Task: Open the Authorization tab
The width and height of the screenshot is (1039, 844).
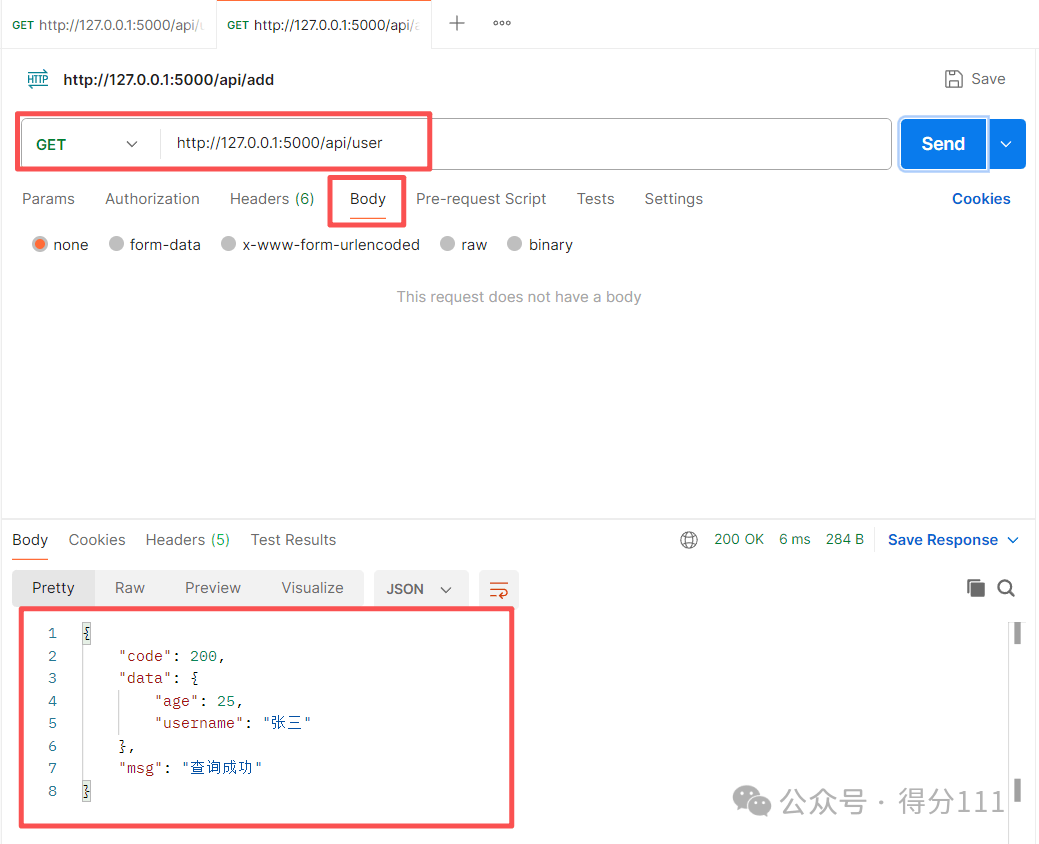Action: pos(152,199)
